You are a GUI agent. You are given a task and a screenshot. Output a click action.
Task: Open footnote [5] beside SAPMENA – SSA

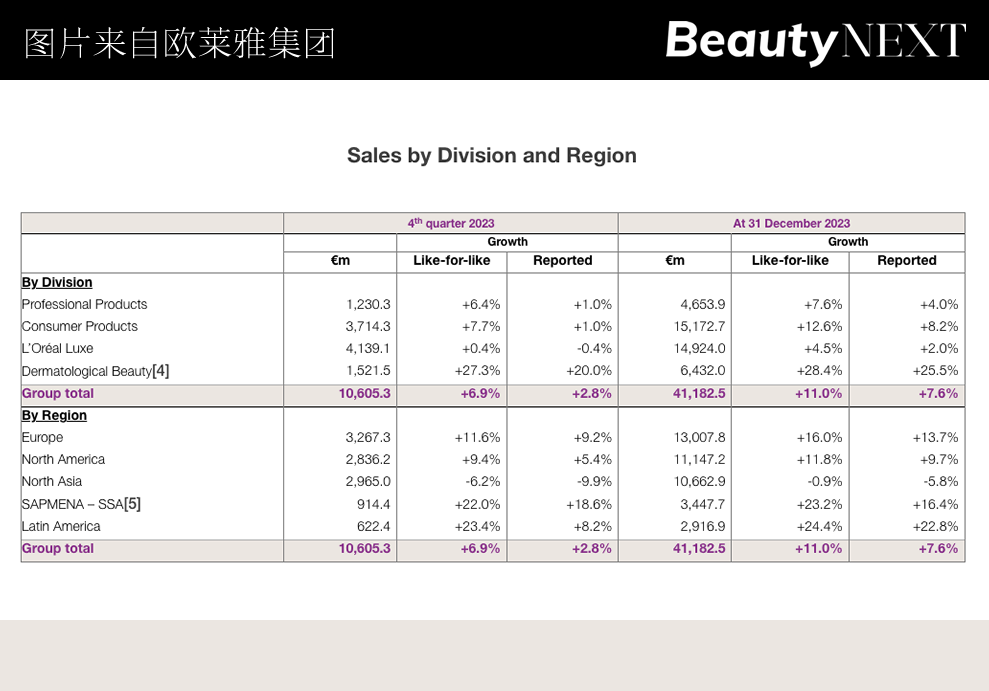coord(132,504)
